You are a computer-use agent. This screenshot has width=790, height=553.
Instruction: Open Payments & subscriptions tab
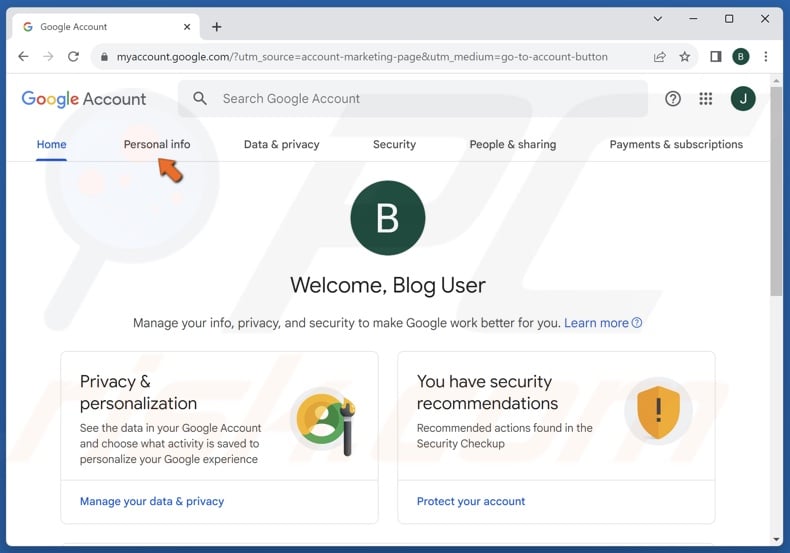tap(676, 145)
